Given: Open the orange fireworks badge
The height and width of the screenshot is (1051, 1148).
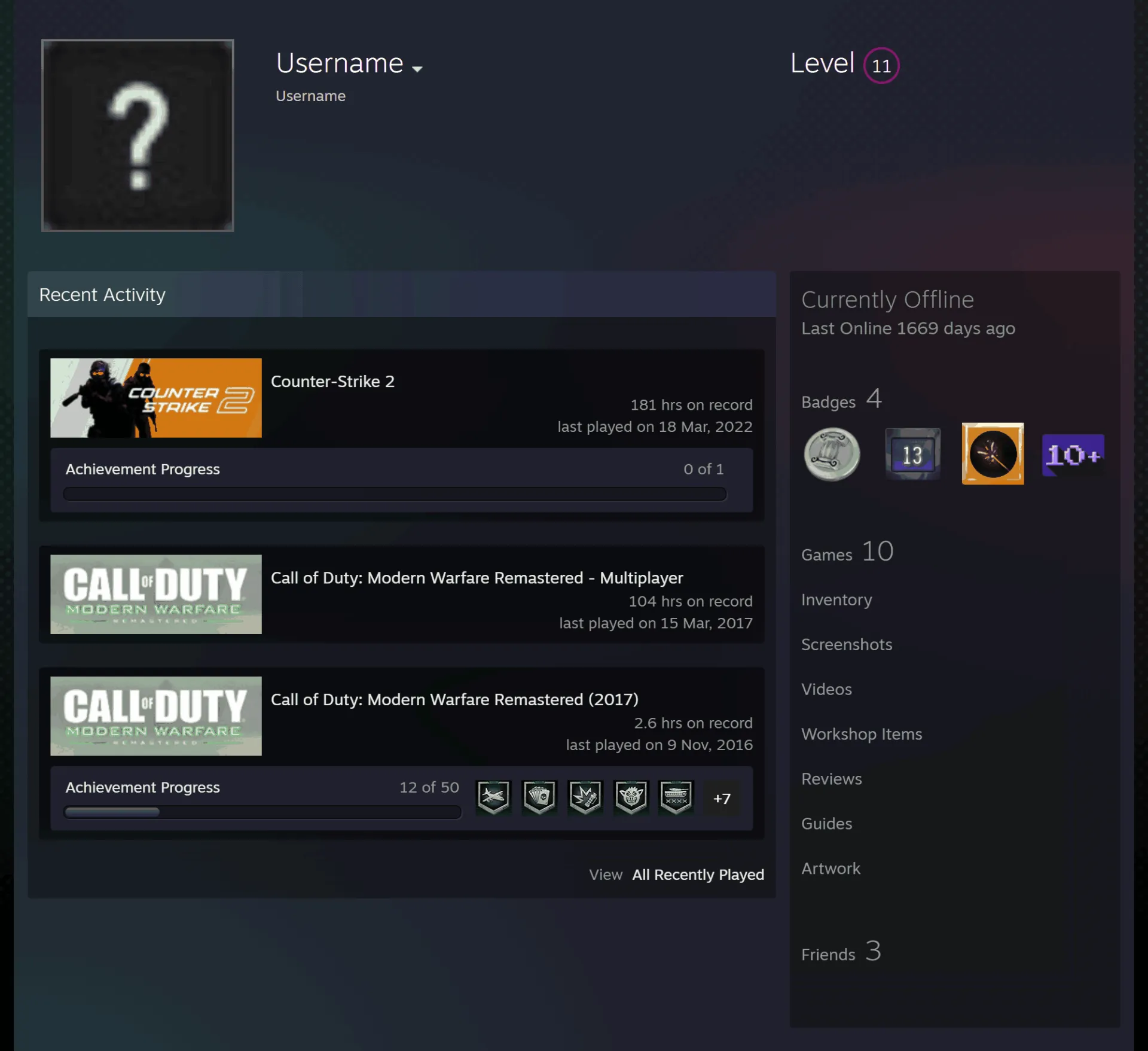Looking at the screenshot, I should point(993,453).
